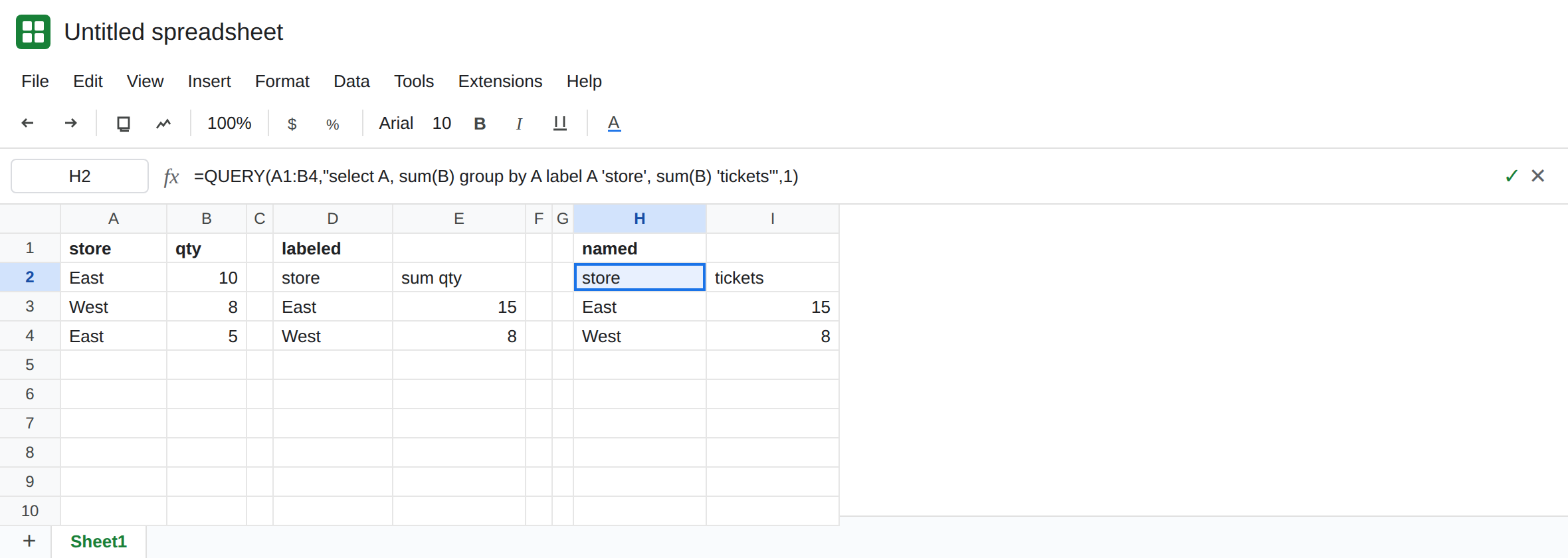The height and width of the screenshot is (558, 1568).
Task: Click cell E2 containing 'sum qty'
Action: coord(459,277)
